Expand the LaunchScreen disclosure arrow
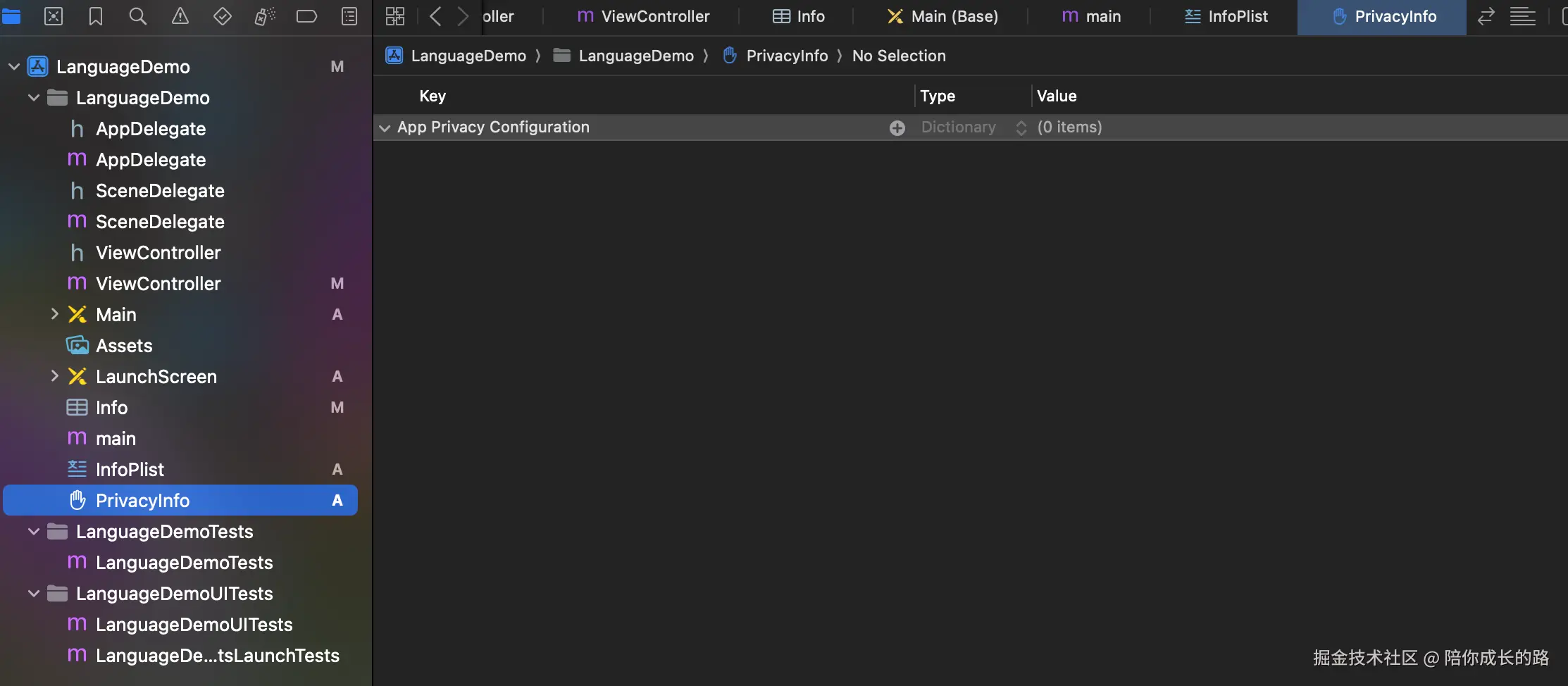This screenshot has width=1568, height=686. [x=54, y=376]
